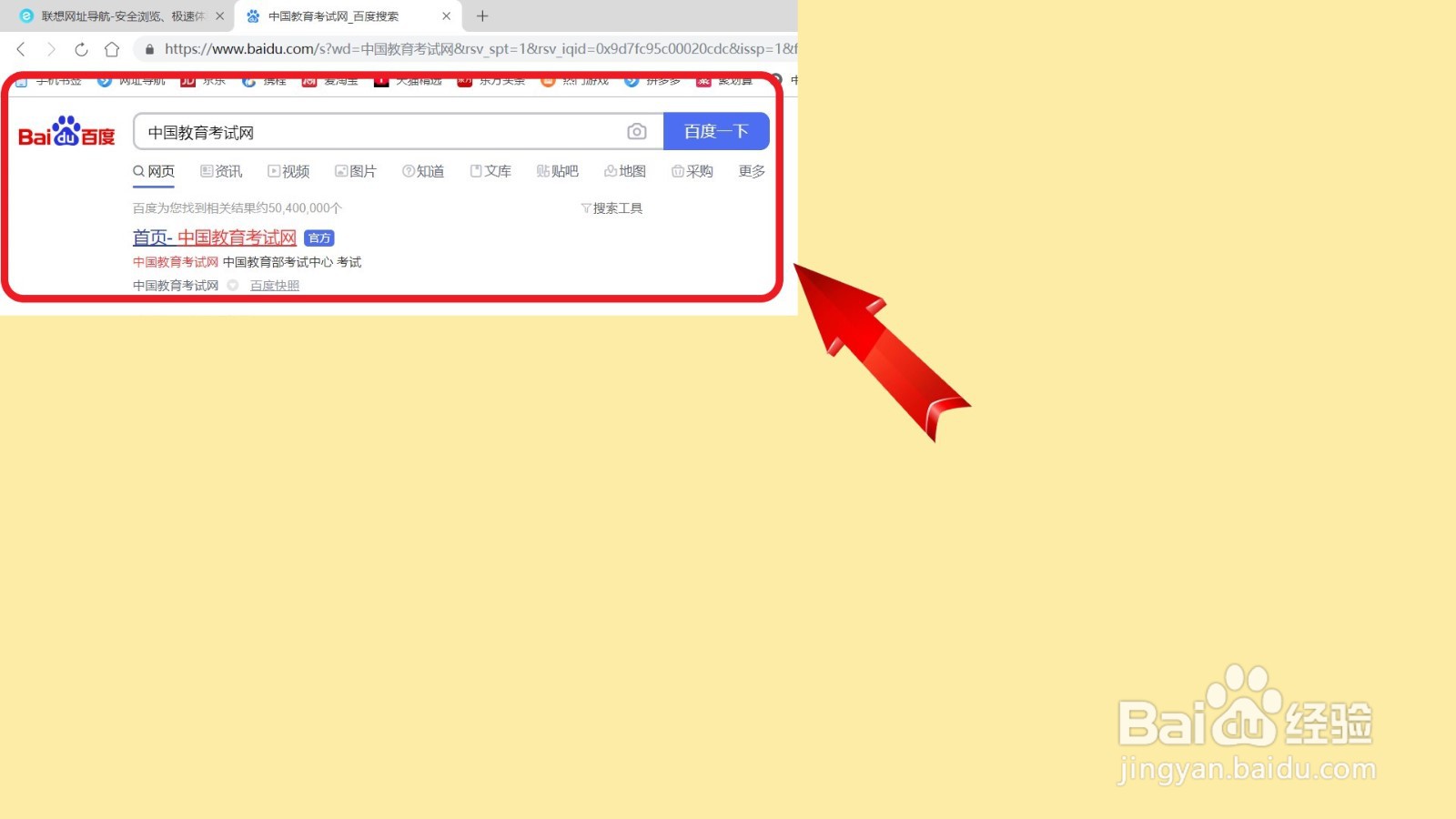Reload the page with refresh icon
Viewport: 1456px width, 819px height.
pos(81,49)
